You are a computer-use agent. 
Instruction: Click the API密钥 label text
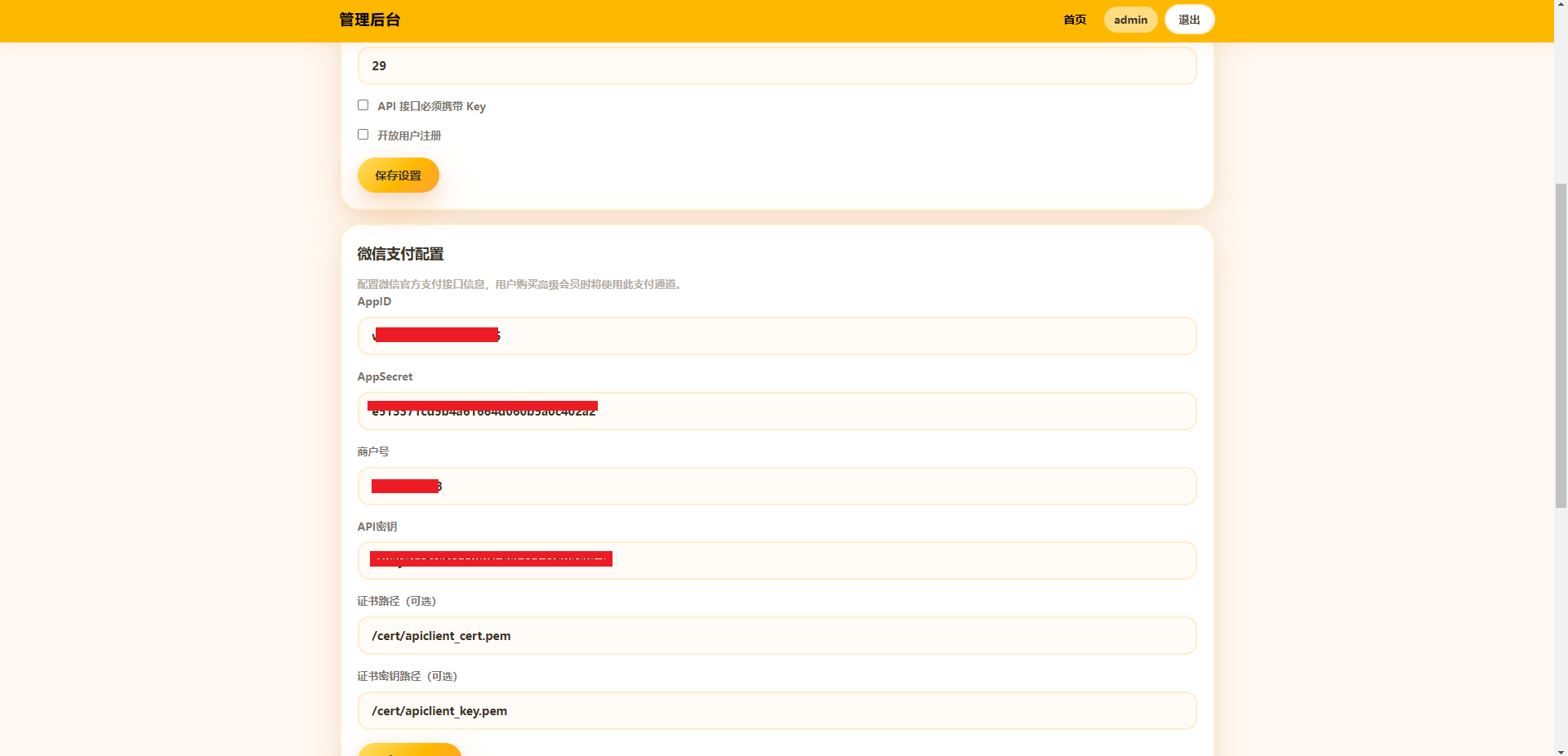(x=377, y=527)
